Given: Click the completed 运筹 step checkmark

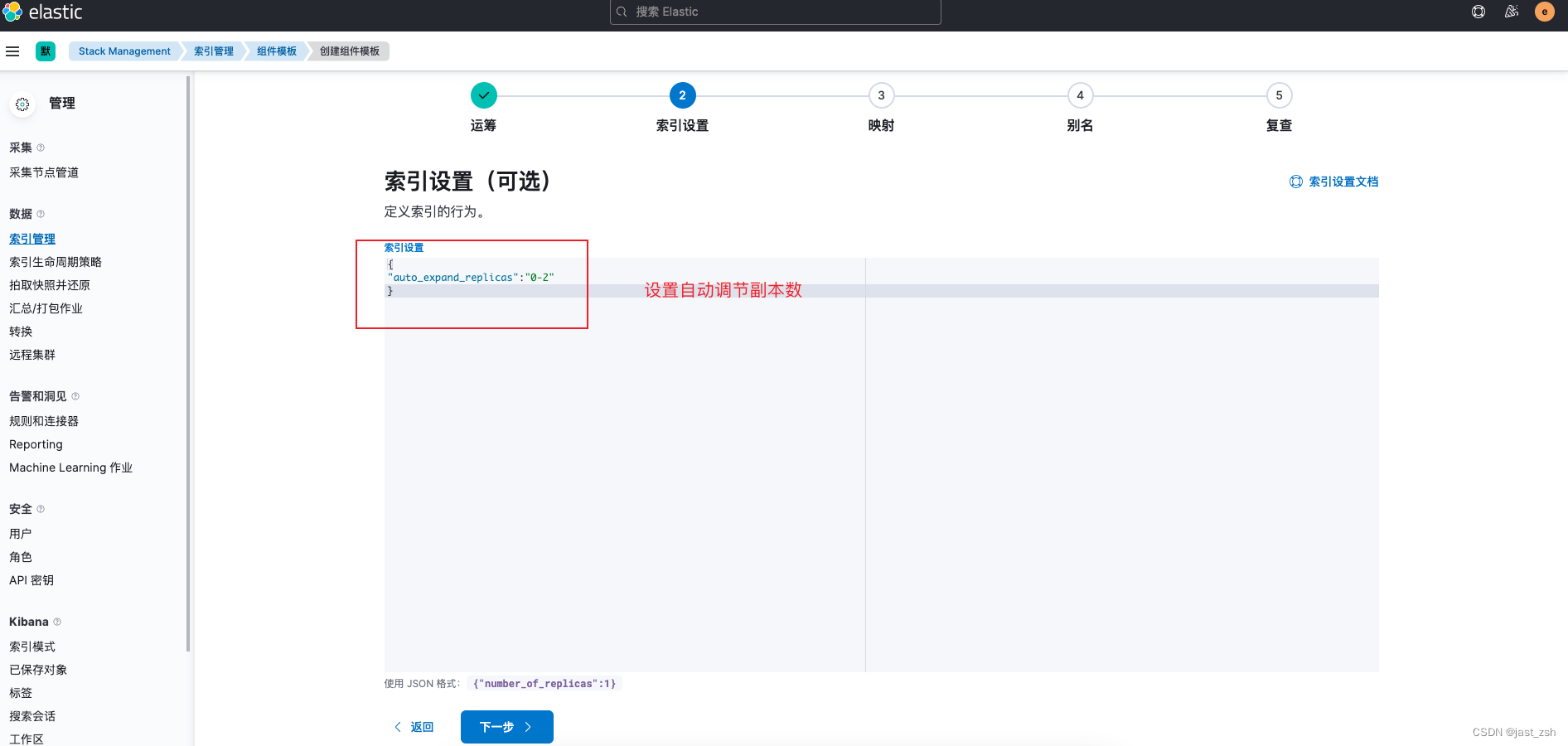Looking at the screenshot, I should [484, 95].
